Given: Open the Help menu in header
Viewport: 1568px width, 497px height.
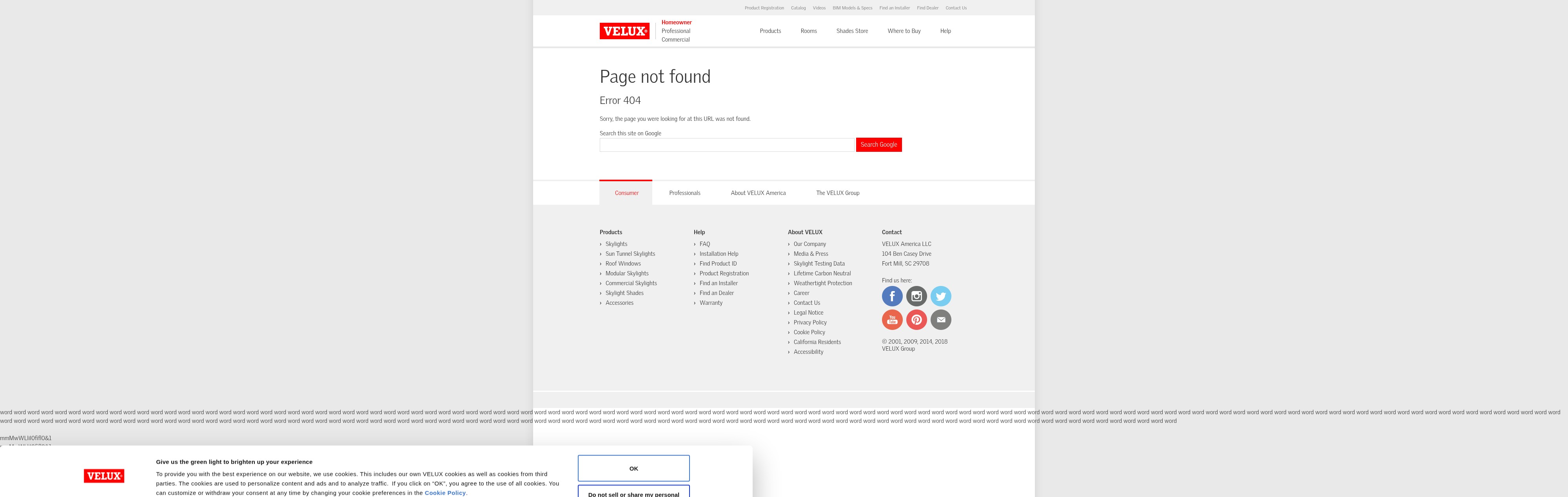Looking at the screenshot, I should (x=945, y=31).
